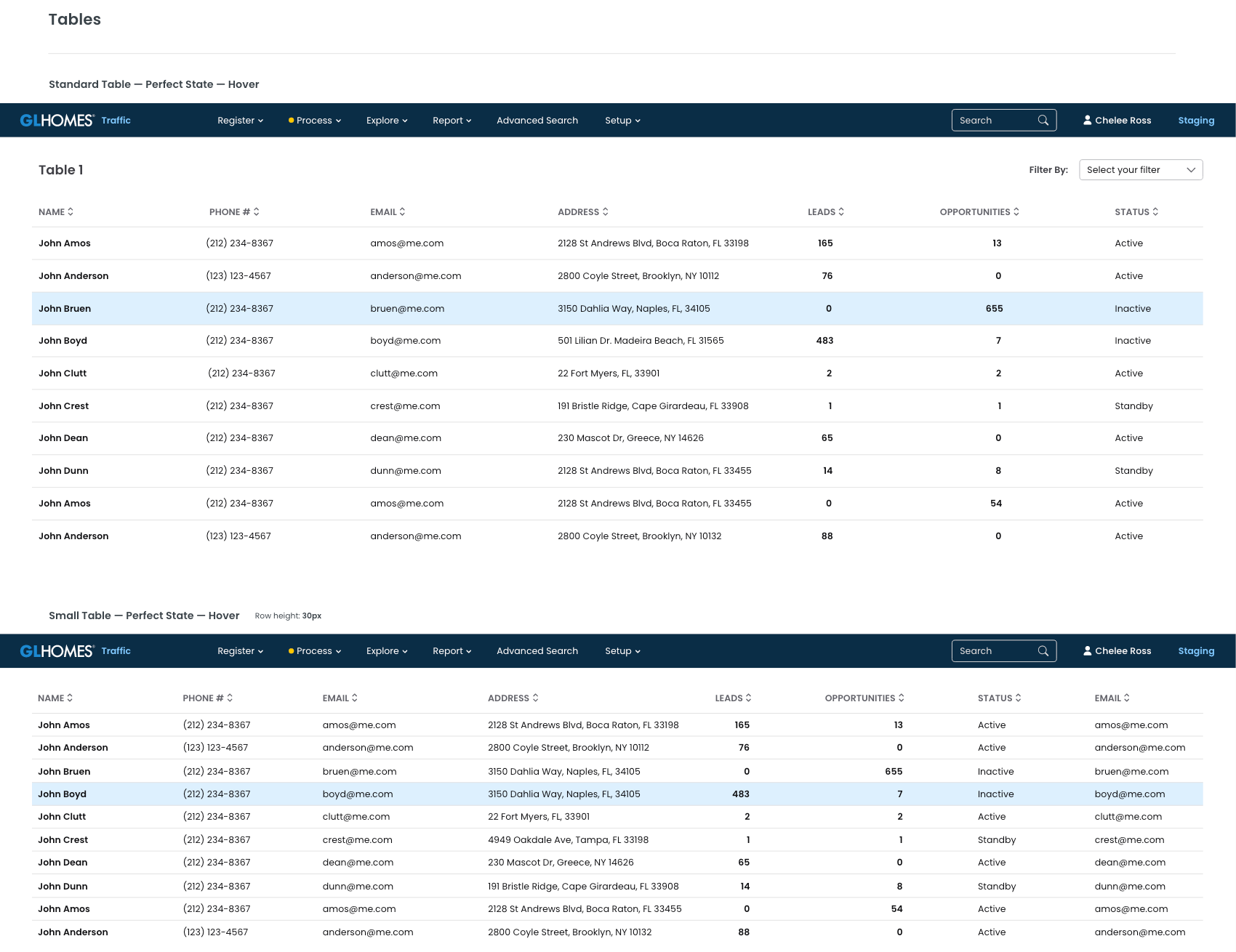Viewport: 1236px width, 952px height.
Task: Open the Register dropdown in the small table navbar
Action: point(240,651)
